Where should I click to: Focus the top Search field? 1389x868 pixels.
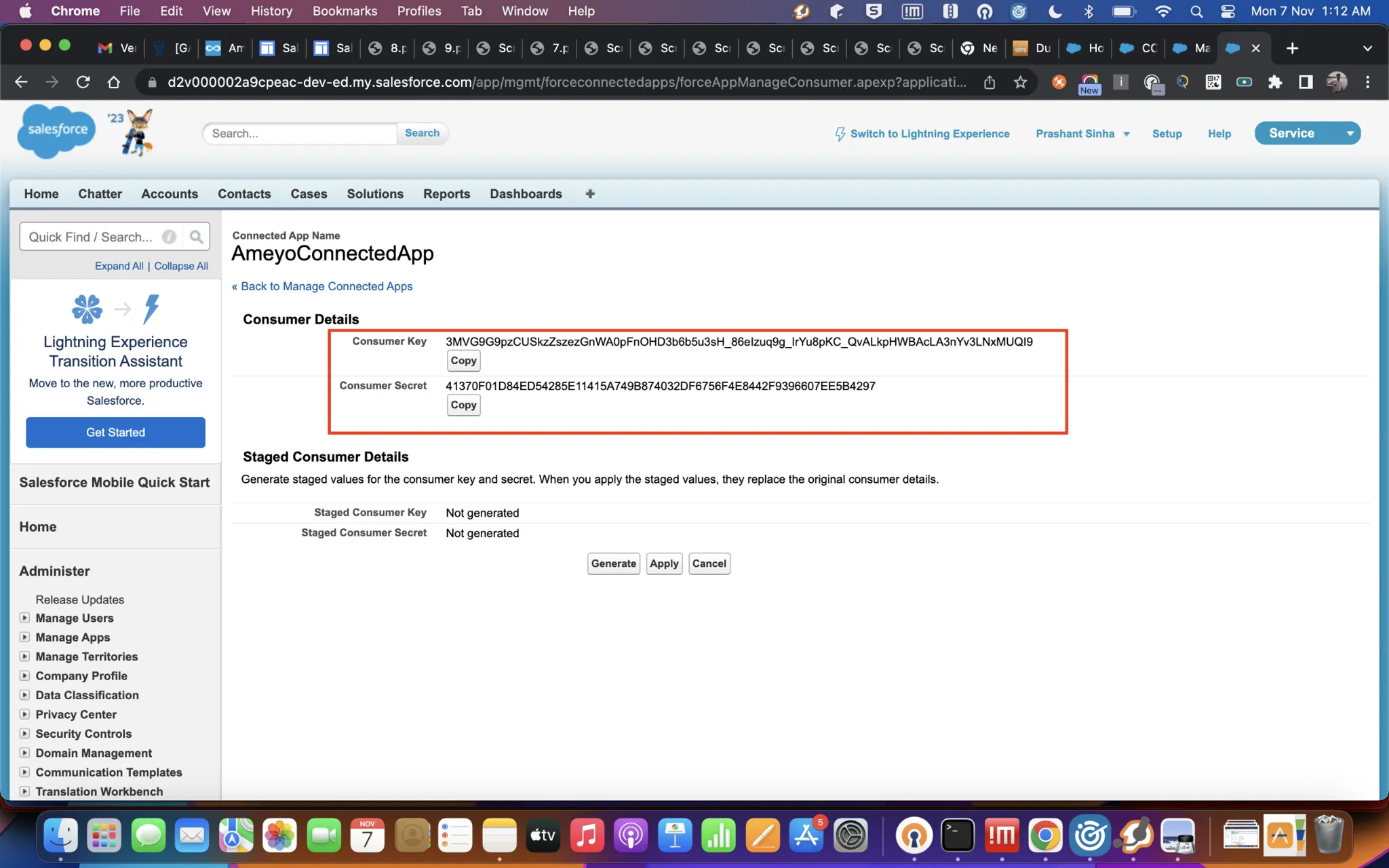point(299,134)
